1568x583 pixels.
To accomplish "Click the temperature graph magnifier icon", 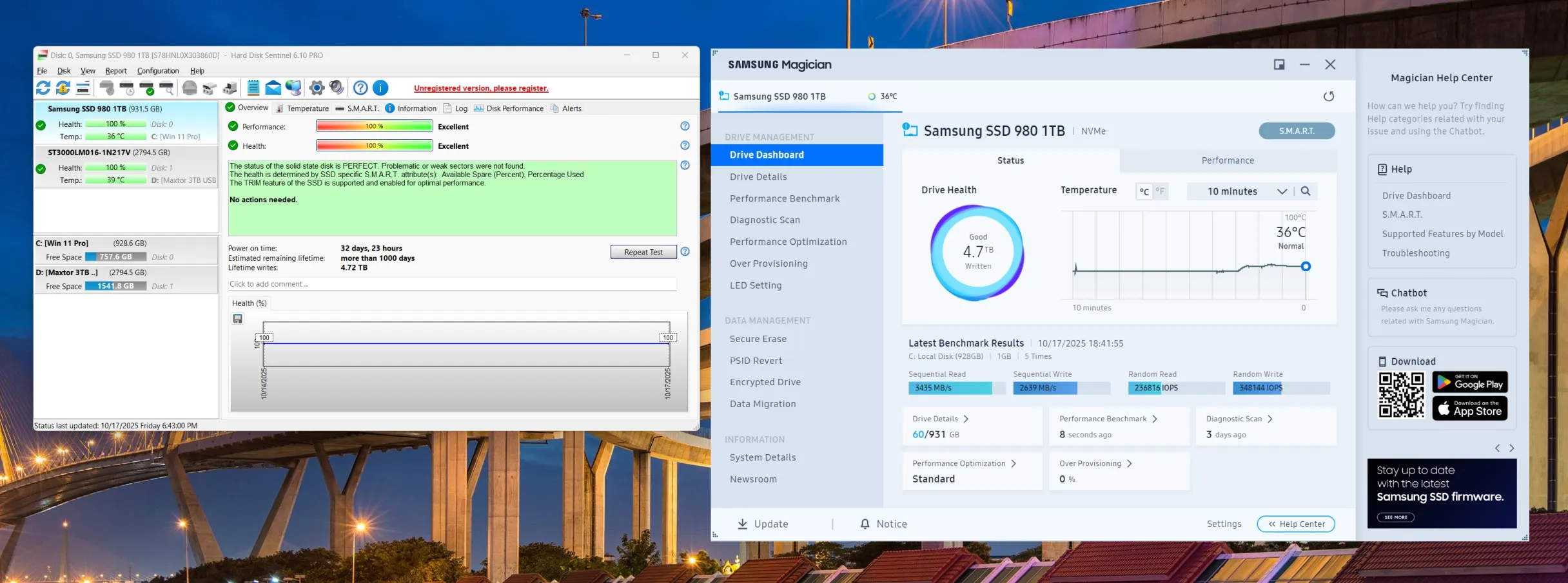I will [x=1306, y=191].
